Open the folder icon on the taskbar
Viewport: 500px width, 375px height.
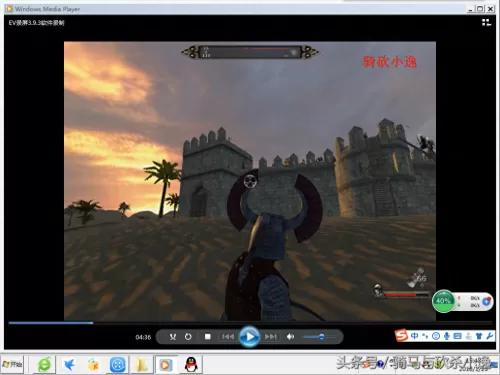[x=141, y=365]
